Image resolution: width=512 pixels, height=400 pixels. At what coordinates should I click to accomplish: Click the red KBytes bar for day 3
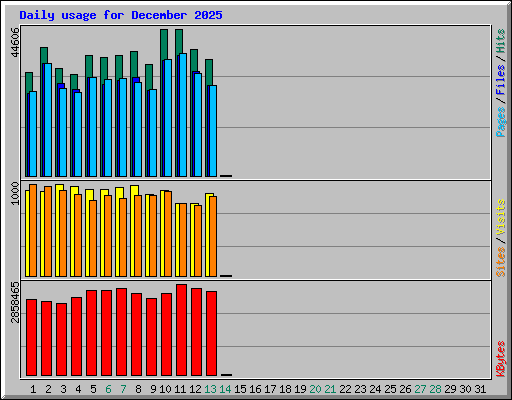tap(62, 339)
